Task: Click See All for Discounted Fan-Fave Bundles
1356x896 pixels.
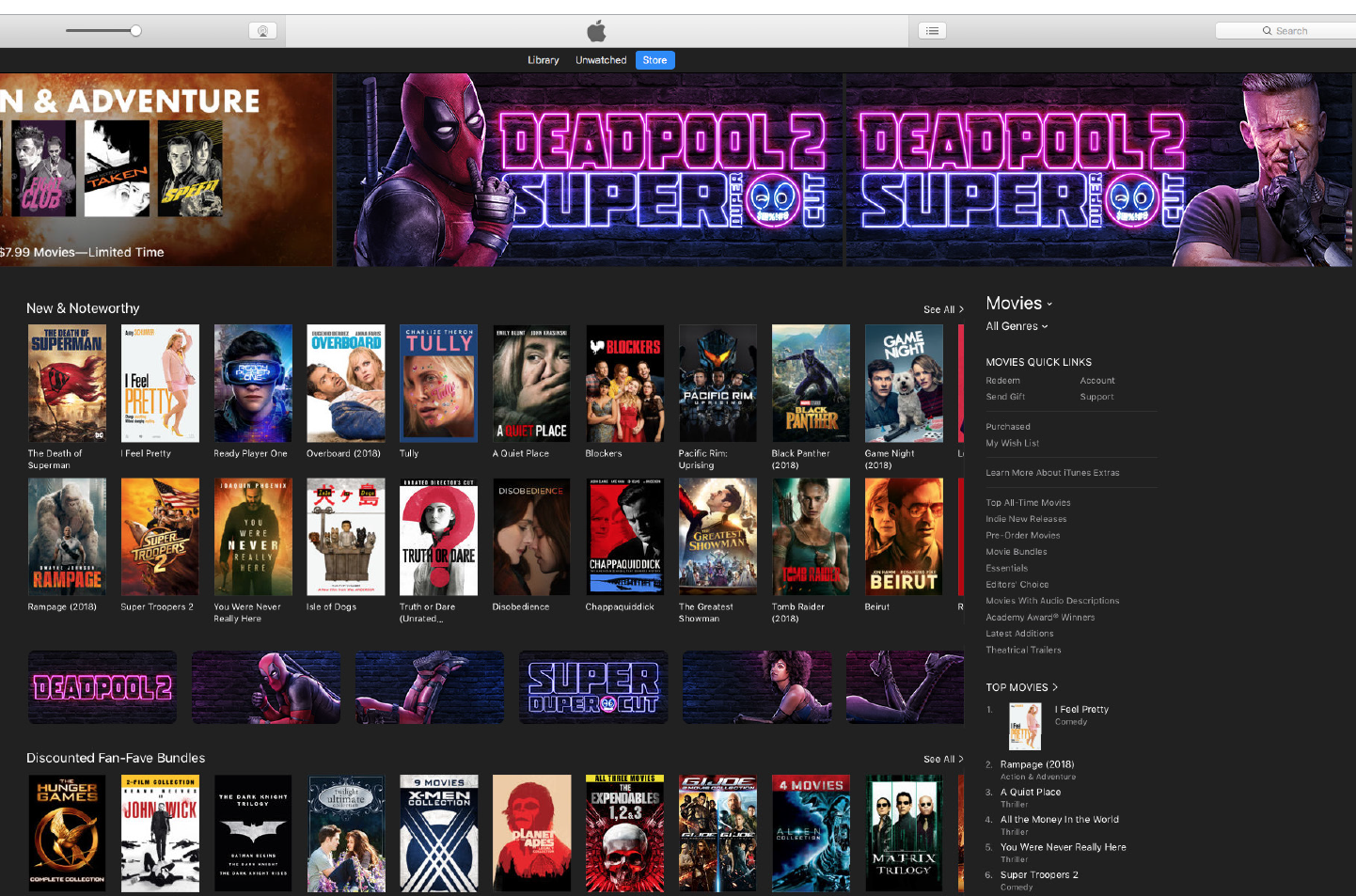Action: pos(943,759)
